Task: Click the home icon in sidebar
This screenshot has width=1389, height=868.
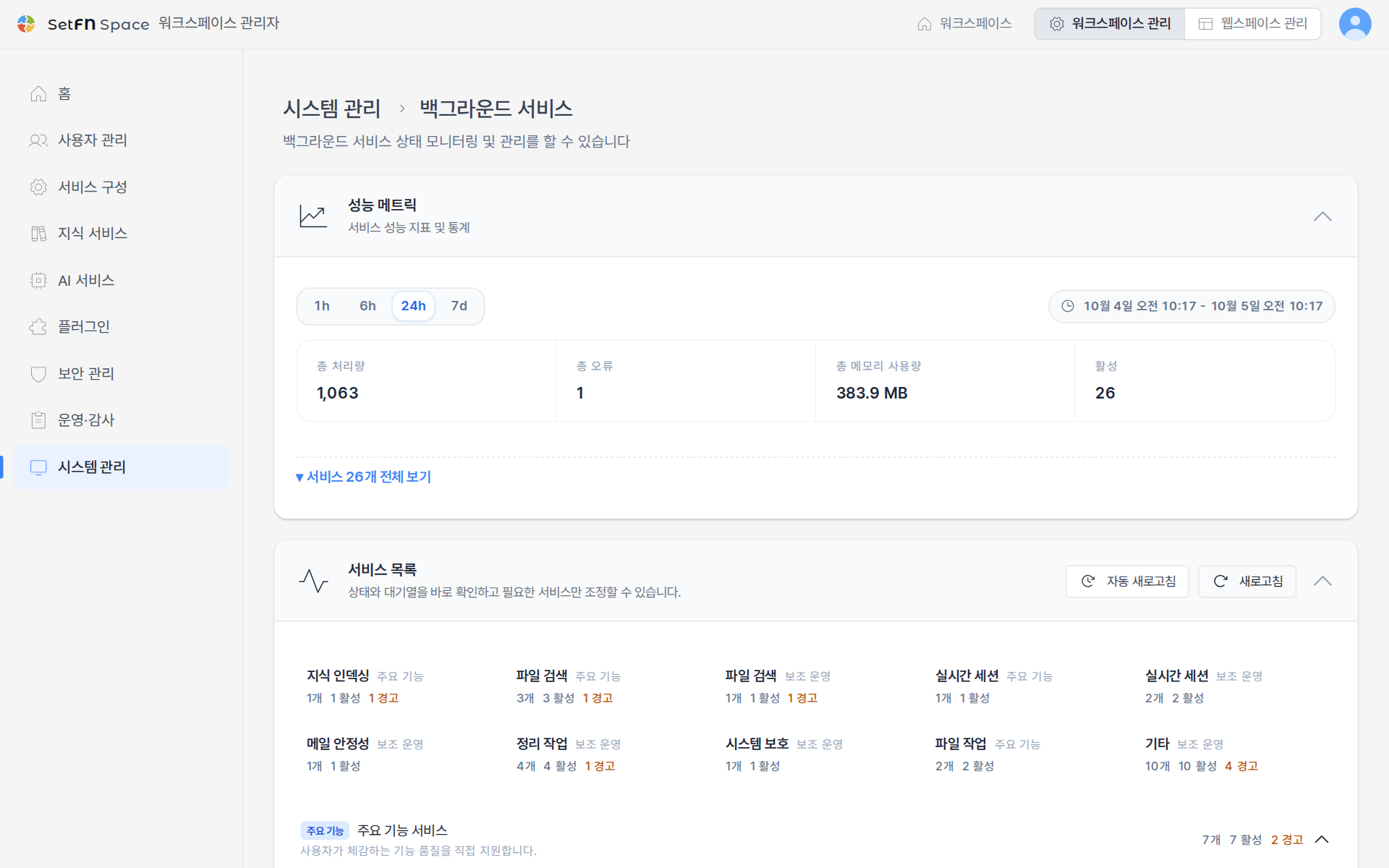Action: tap(38, 94)
